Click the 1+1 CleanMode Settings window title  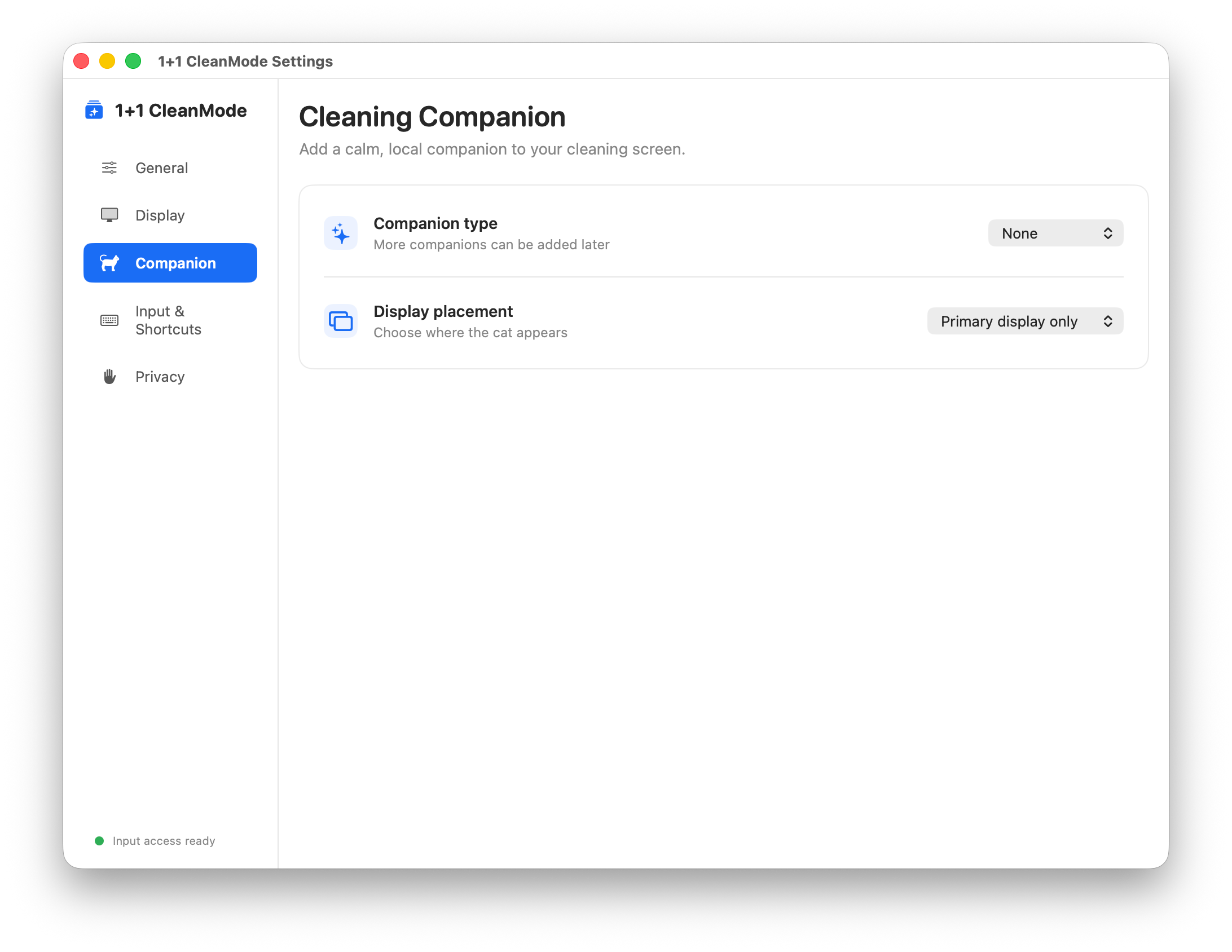point(245,61)
